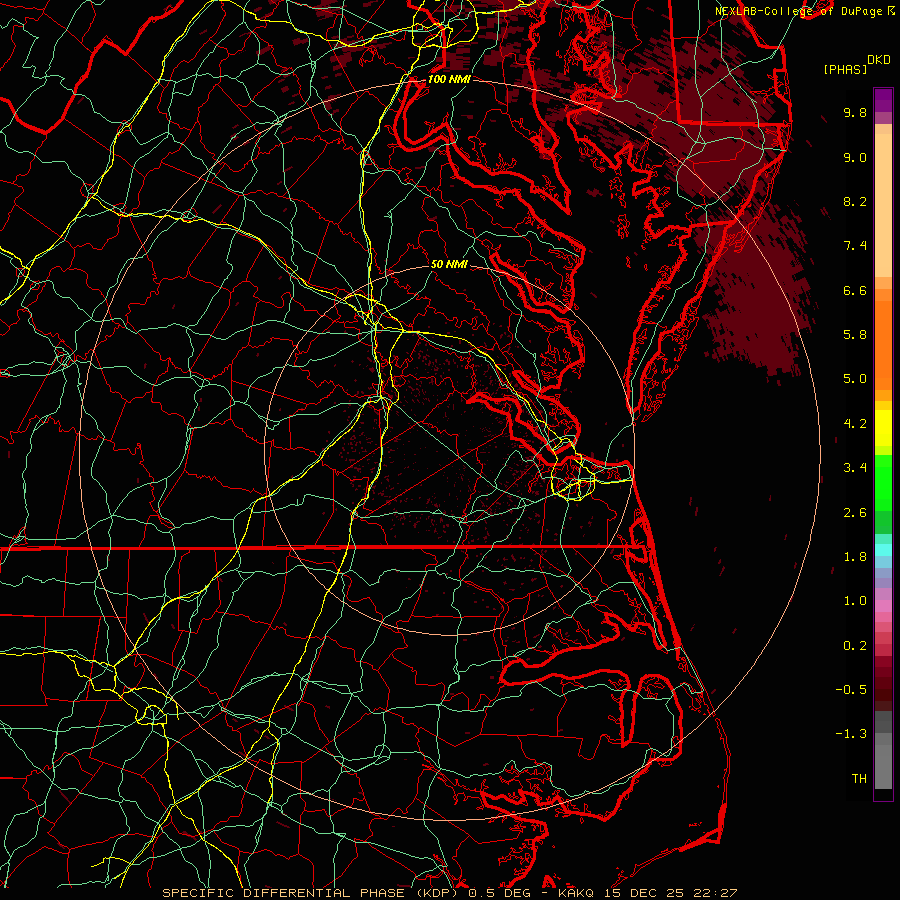Pick the cyan segment of the color bar
The height and width of the screenshot is (900, 900).
pyautogui.click(x=883, y=550)
